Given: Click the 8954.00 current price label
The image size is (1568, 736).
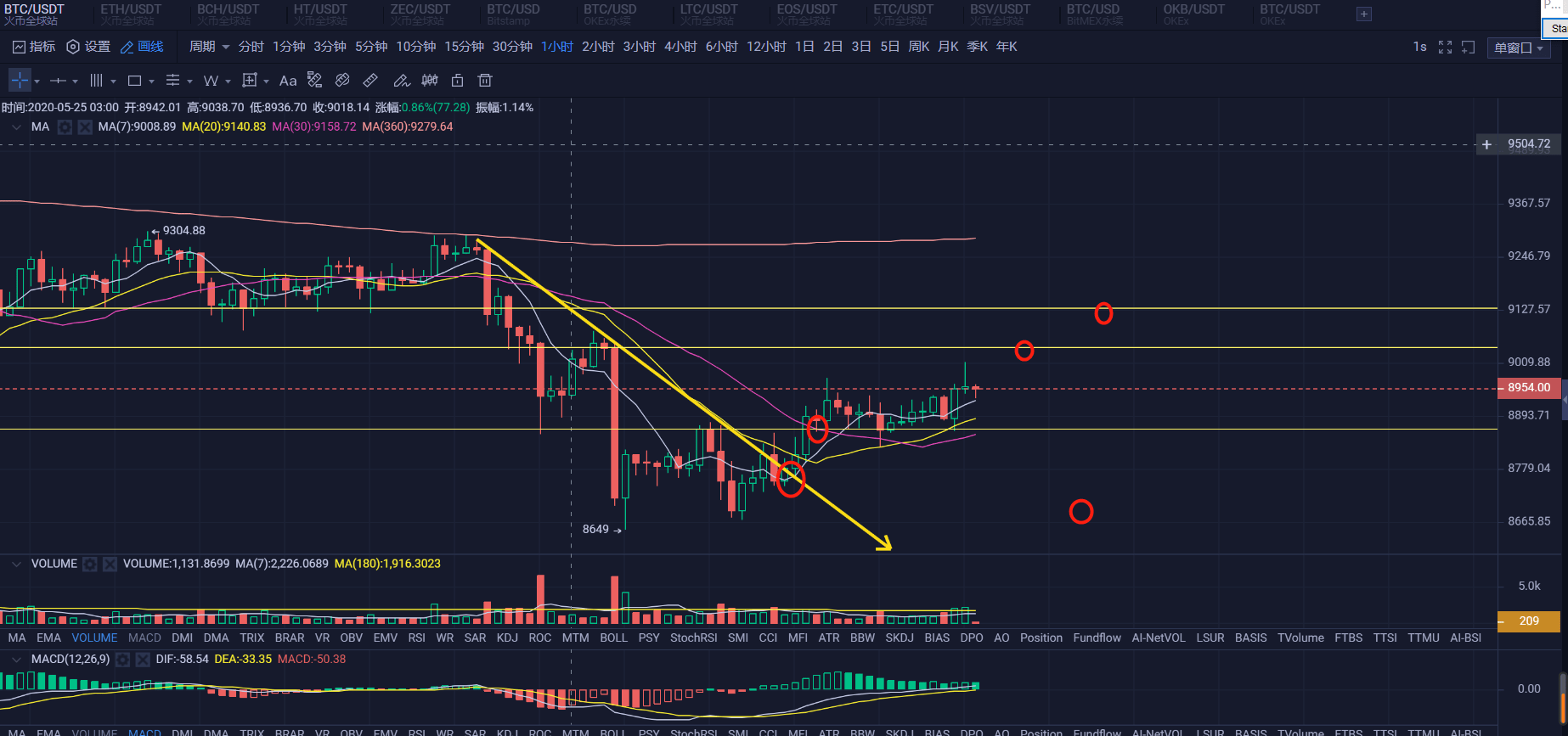Looking at the screenshot, I should 1529,388.
